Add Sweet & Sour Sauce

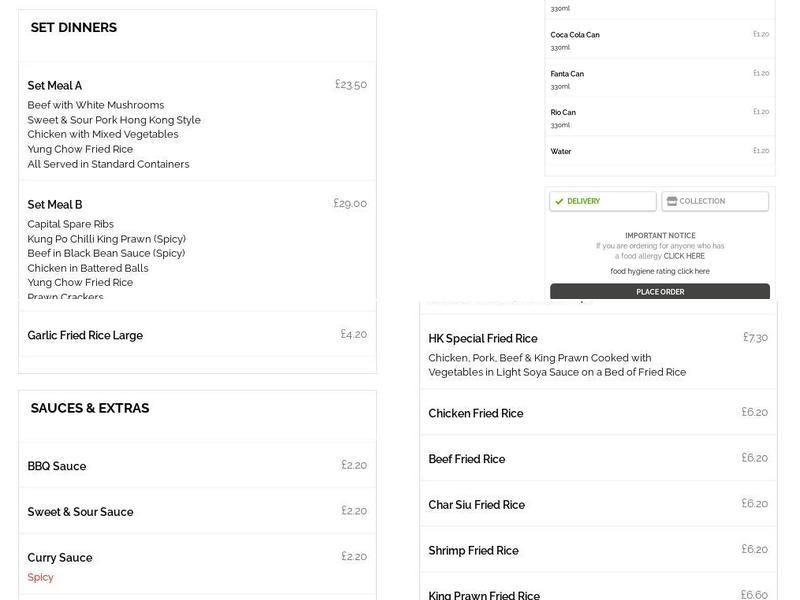pyautogui.click(x=197, y=512)
